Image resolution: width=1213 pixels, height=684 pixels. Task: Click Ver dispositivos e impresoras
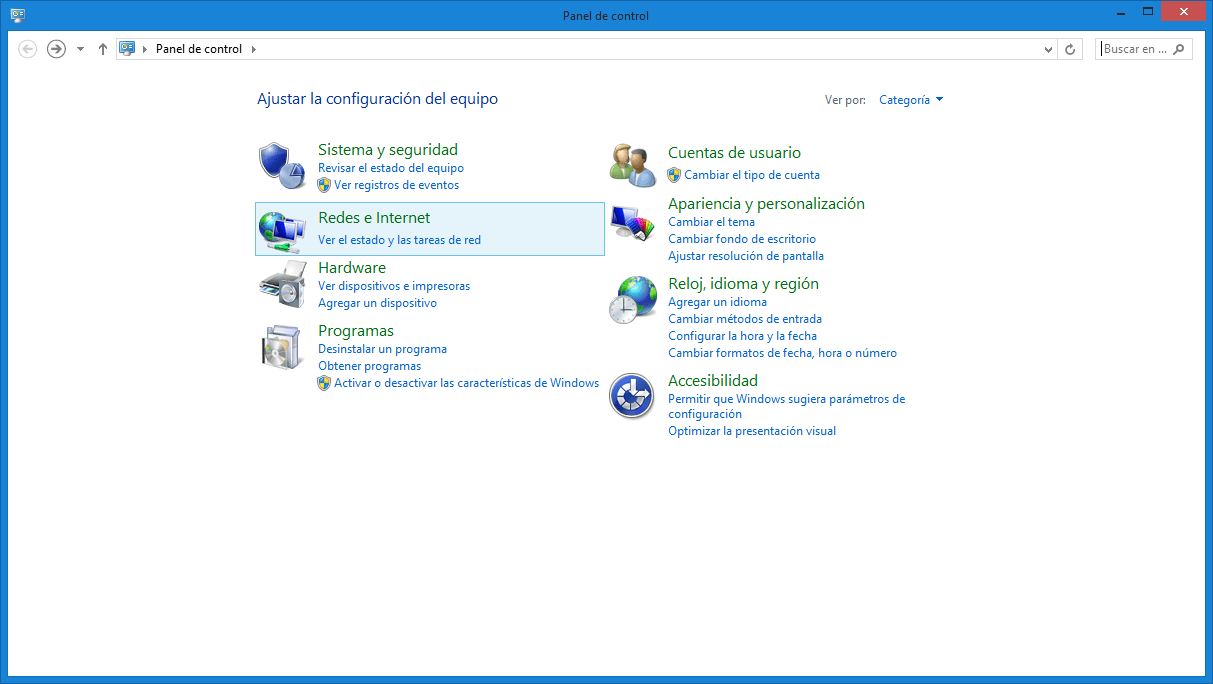tap(394, 286)
